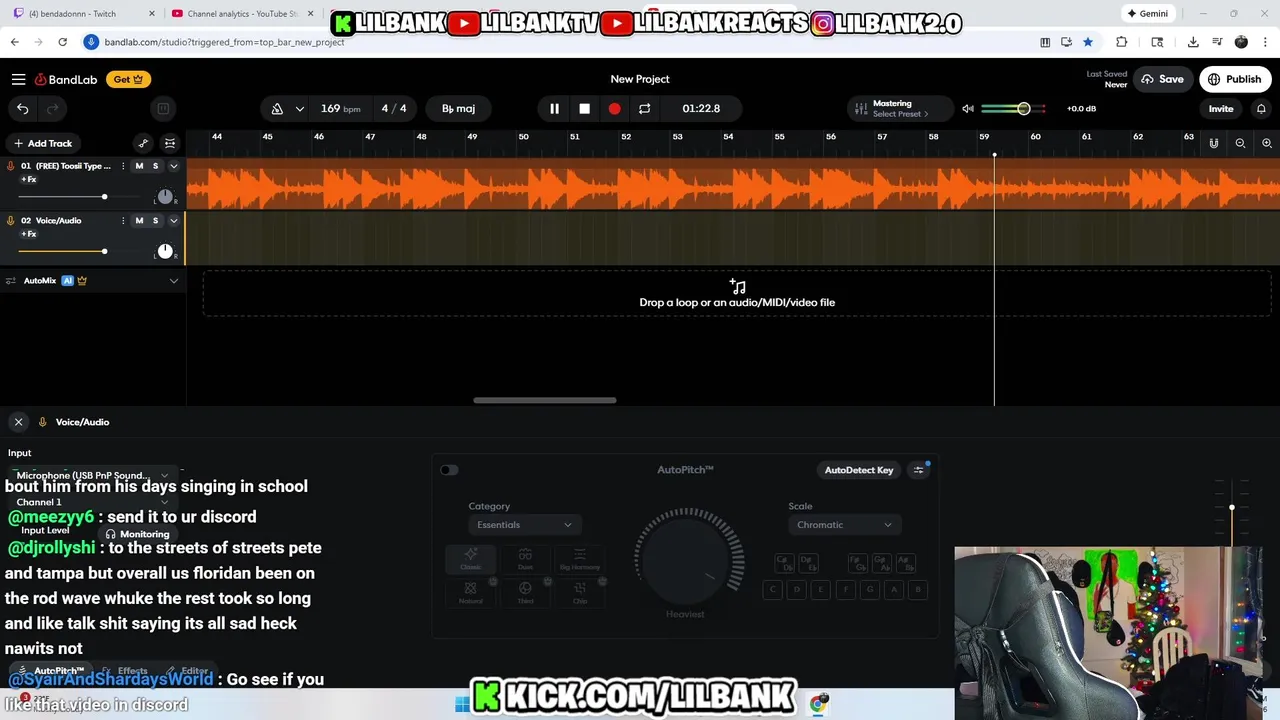1280x720 pixels.
Task: Save the project
Action: click(x=1162, y=79)
